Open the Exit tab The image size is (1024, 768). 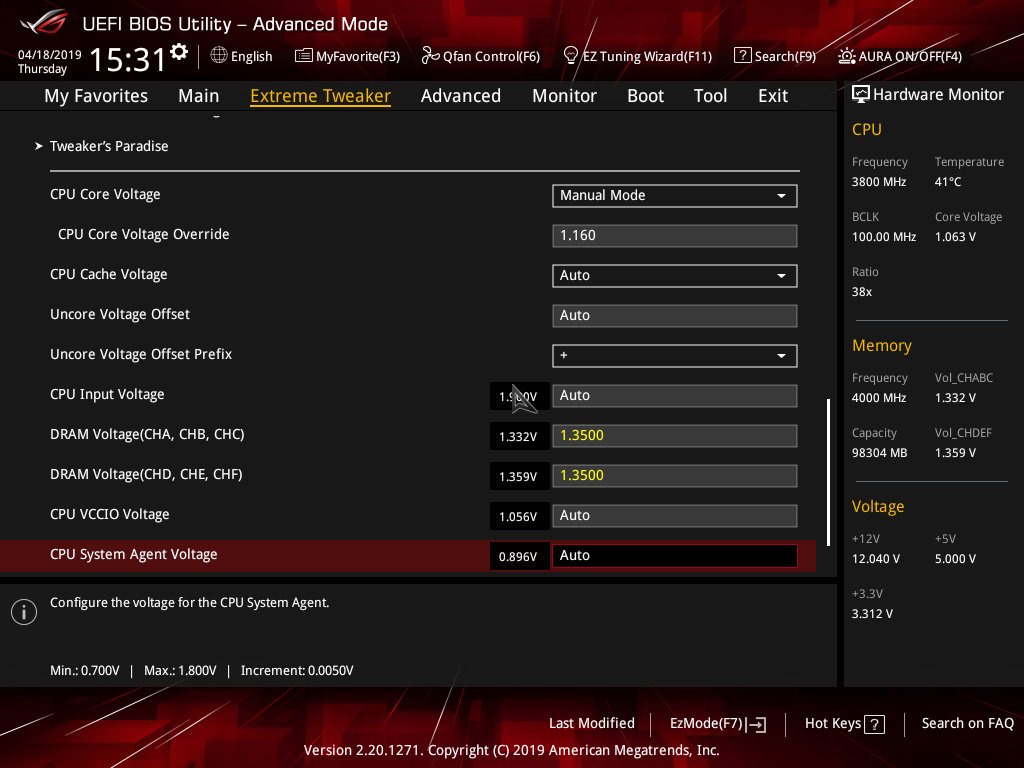pos(773,96)
